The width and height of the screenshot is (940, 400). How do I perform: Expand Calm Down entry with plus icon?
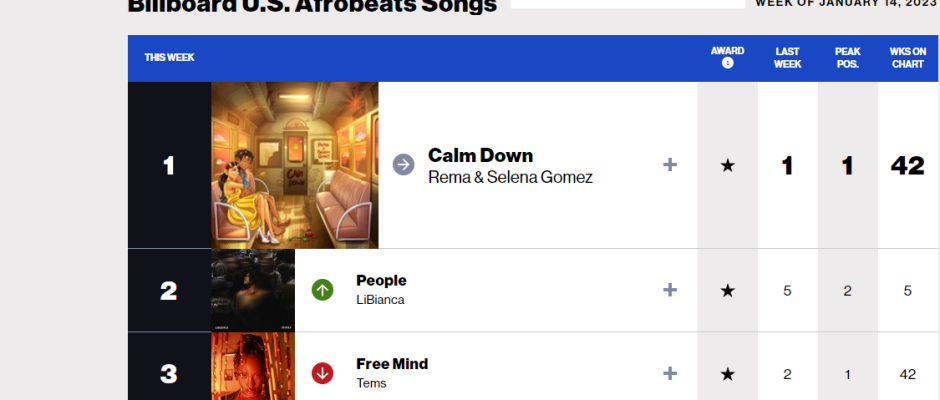tap(670, 165)
